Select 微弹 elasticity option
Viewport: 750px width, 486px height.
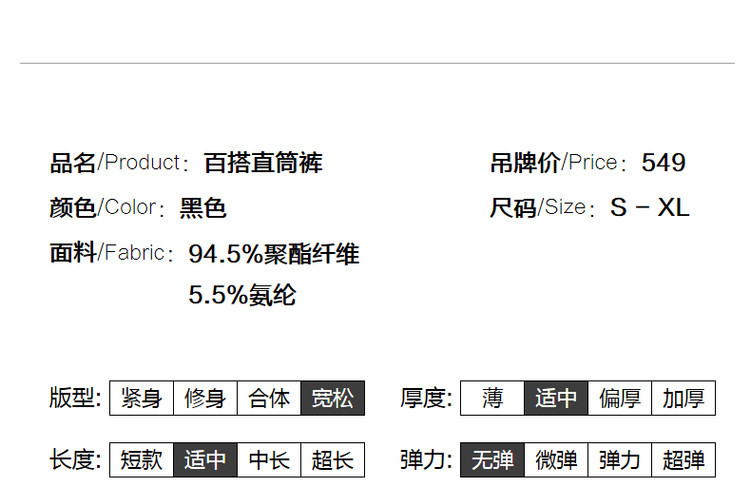556,460
